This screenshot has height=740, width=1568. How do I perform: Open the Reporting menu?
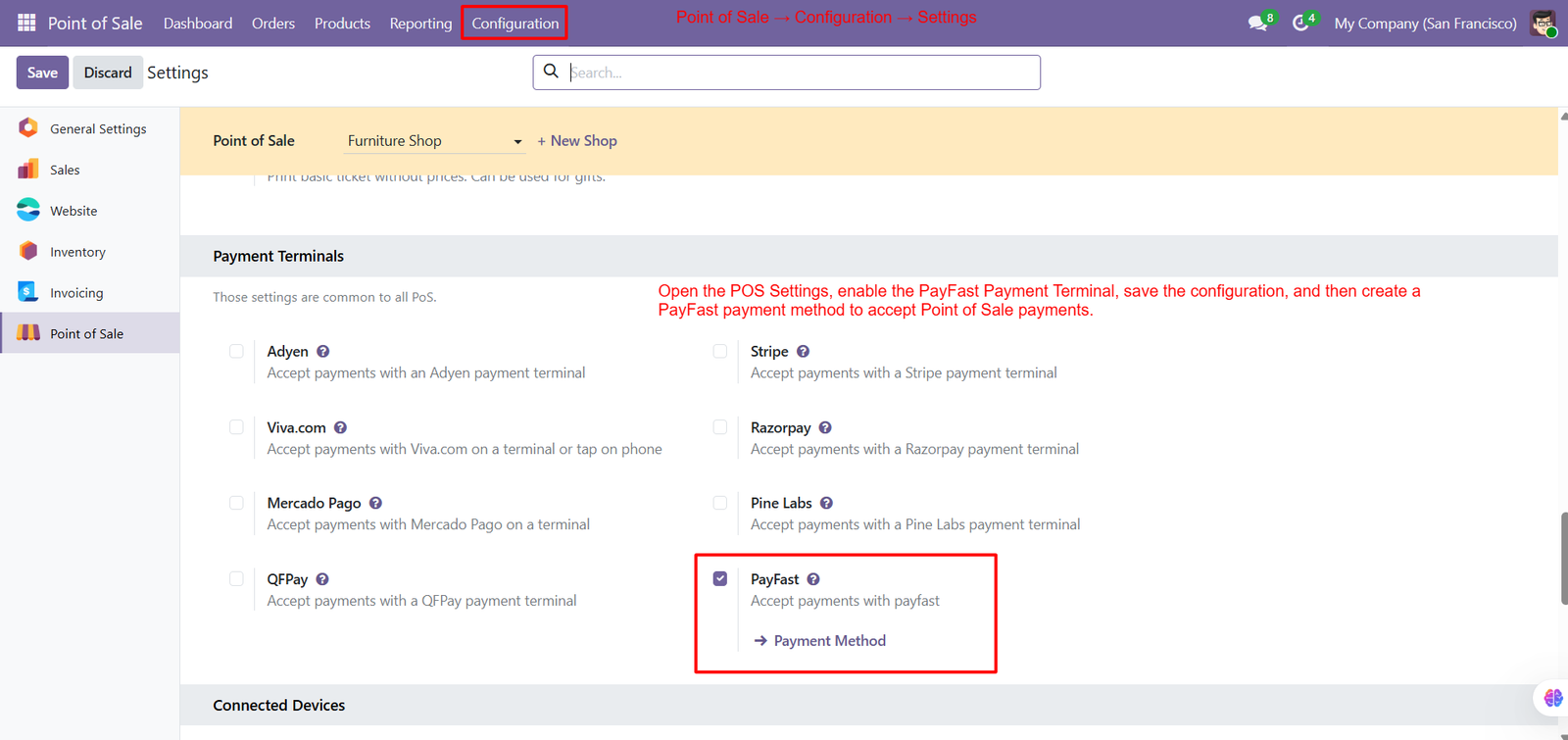tap(420, 24)
